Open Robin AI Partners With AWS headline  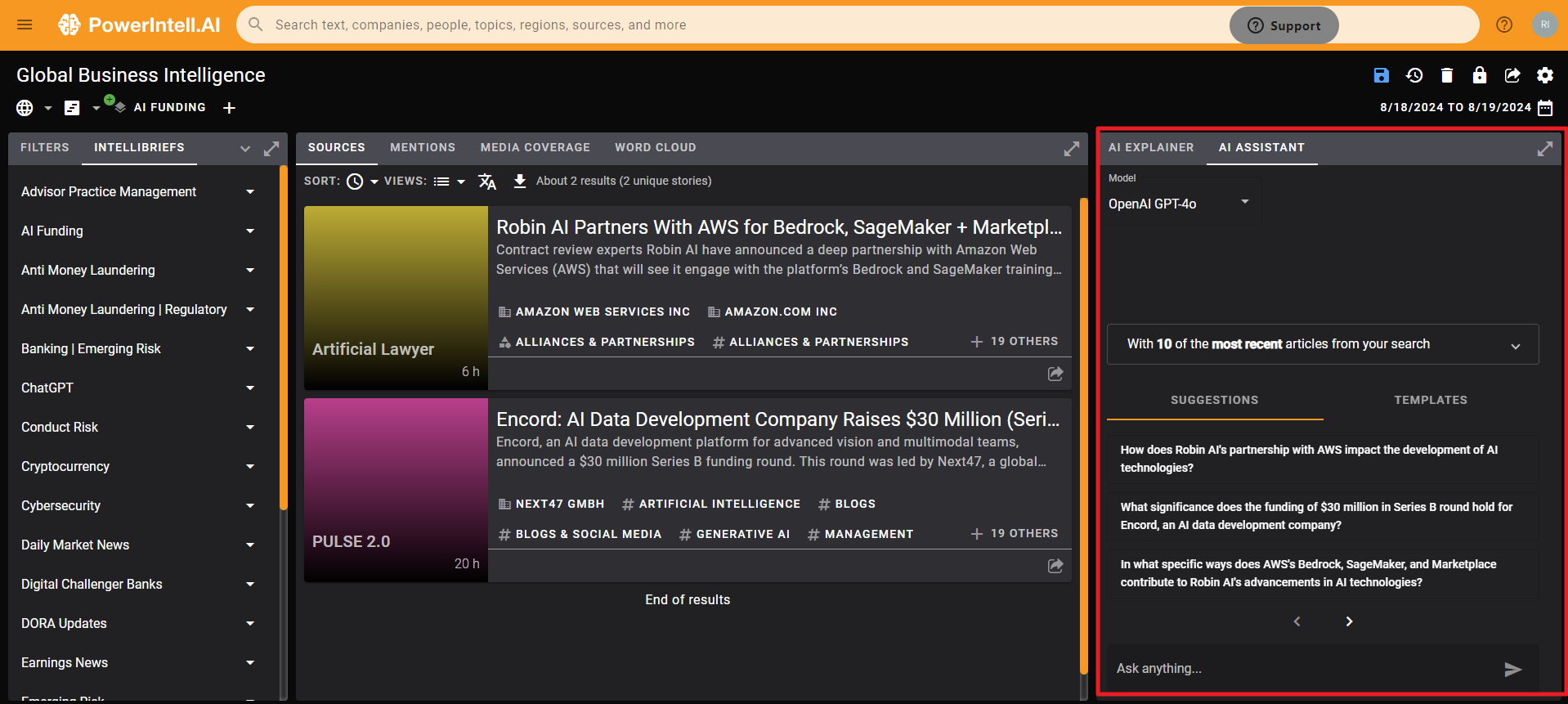[779, 227]
